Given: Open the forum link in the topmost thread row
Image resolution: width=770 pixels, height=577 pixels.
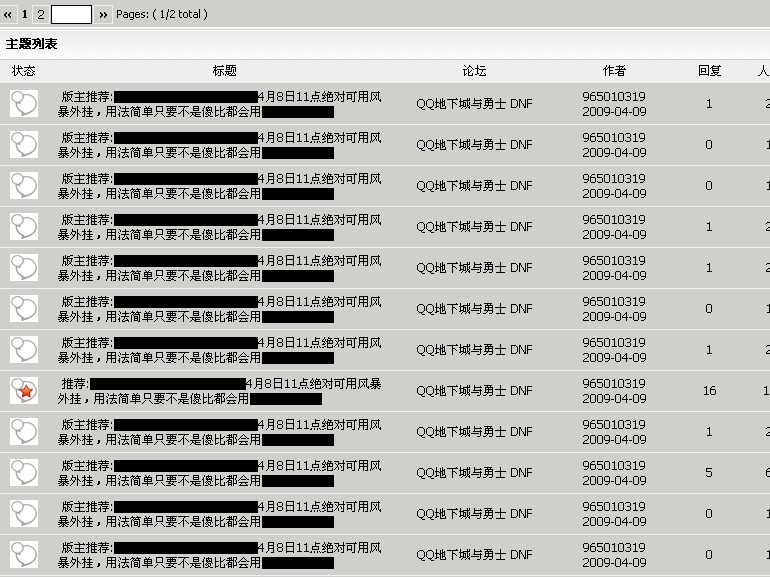Looking at the screenshot, I should pos(474,104).
